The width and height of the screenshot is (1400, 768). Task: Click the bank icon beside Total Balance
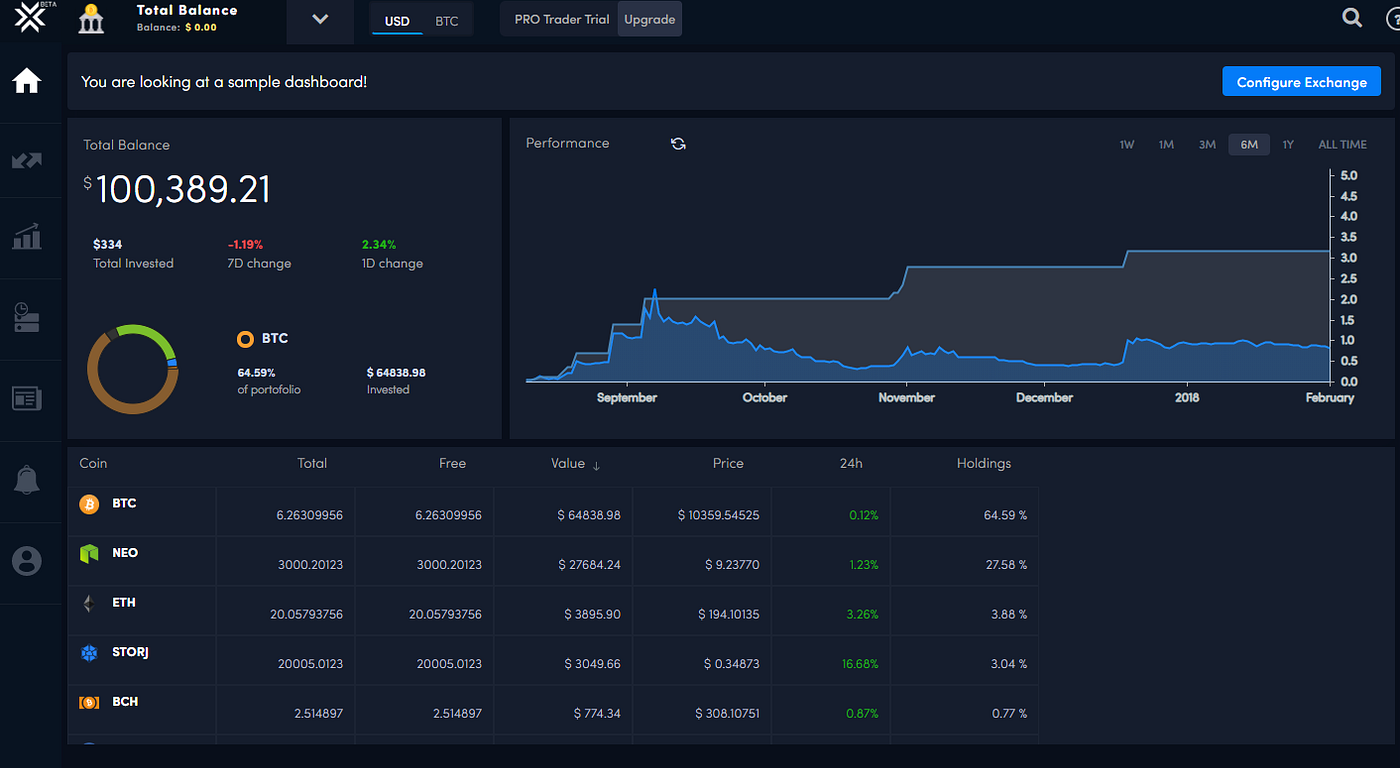click(x=91, y=18)
